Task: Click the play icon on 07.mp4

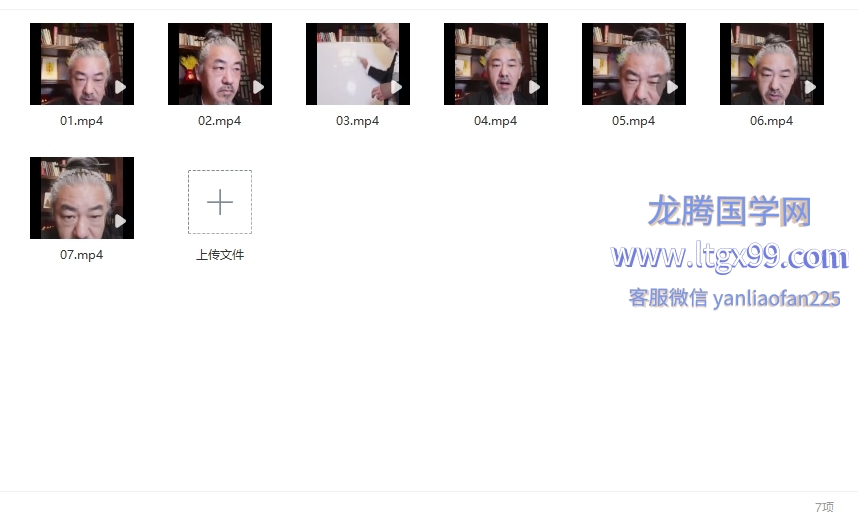Action: tap(120, 221)
